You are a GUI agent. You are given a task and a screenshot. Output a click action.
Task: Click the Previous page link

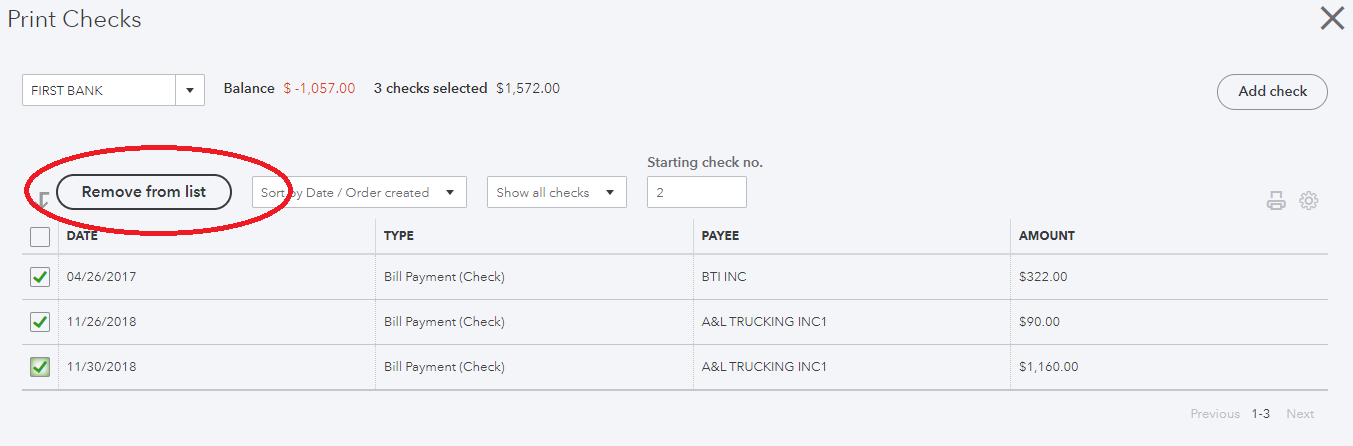pyautogui.click(x=1215, y=414)
